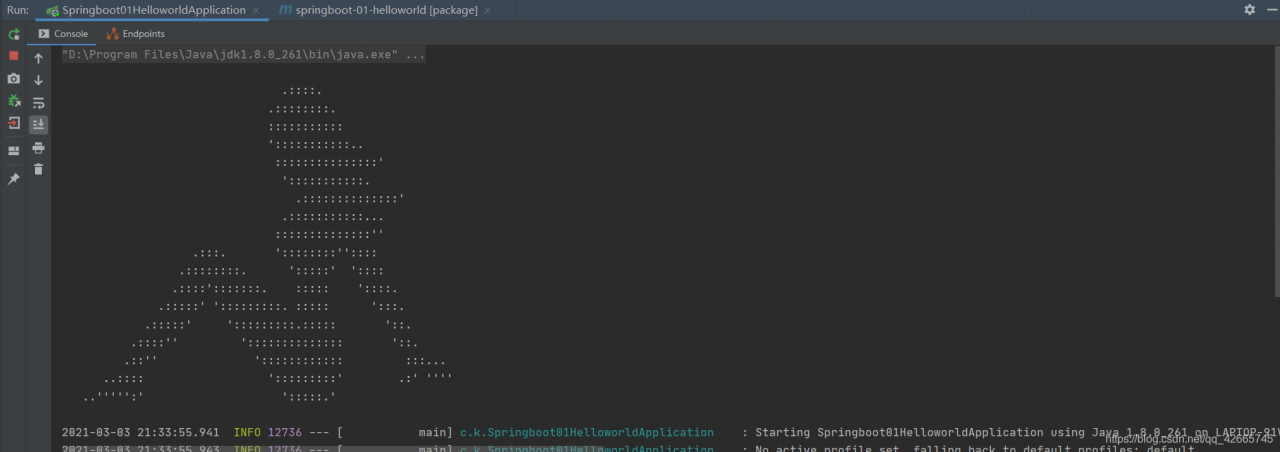Click the down arrow in console toolbar
Image resolution: width=1280 pixels, height=452 pixels.
click(x=39, y=80)
